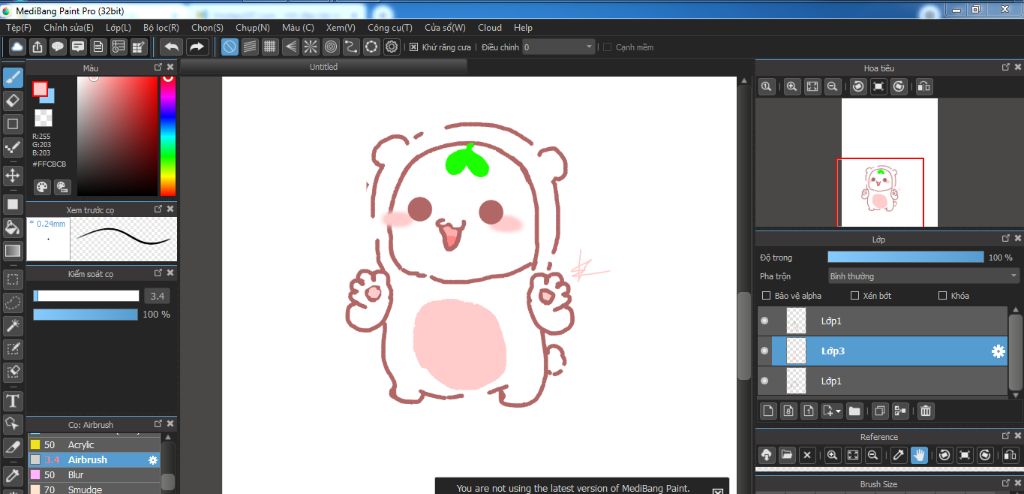The image size is (1024, 494).
Task: Open snap settings gear icon
Action: point(392,47)
